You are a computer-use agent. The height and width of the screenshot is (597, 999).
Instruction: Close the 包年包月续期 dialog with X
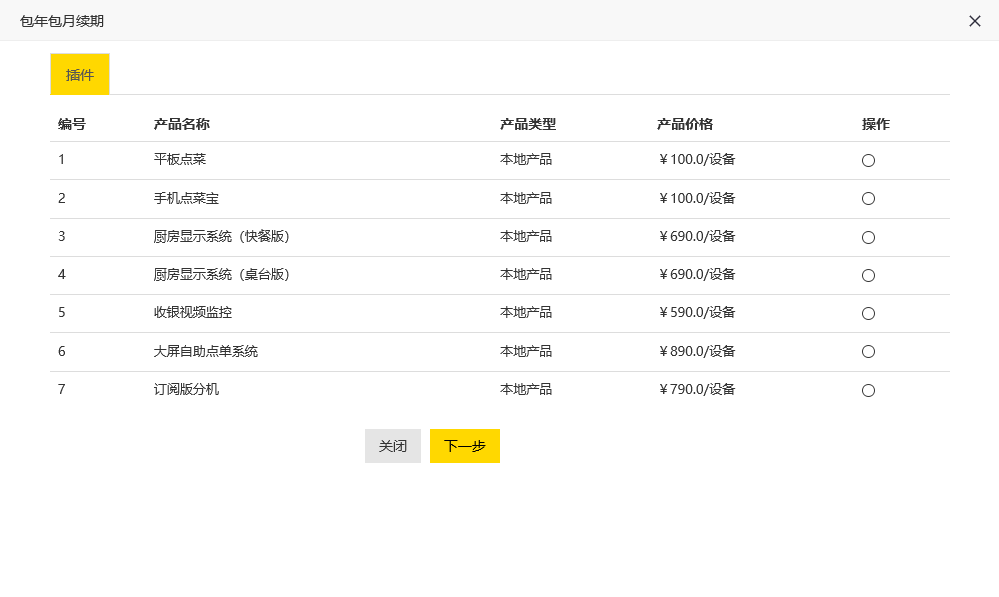974,21
